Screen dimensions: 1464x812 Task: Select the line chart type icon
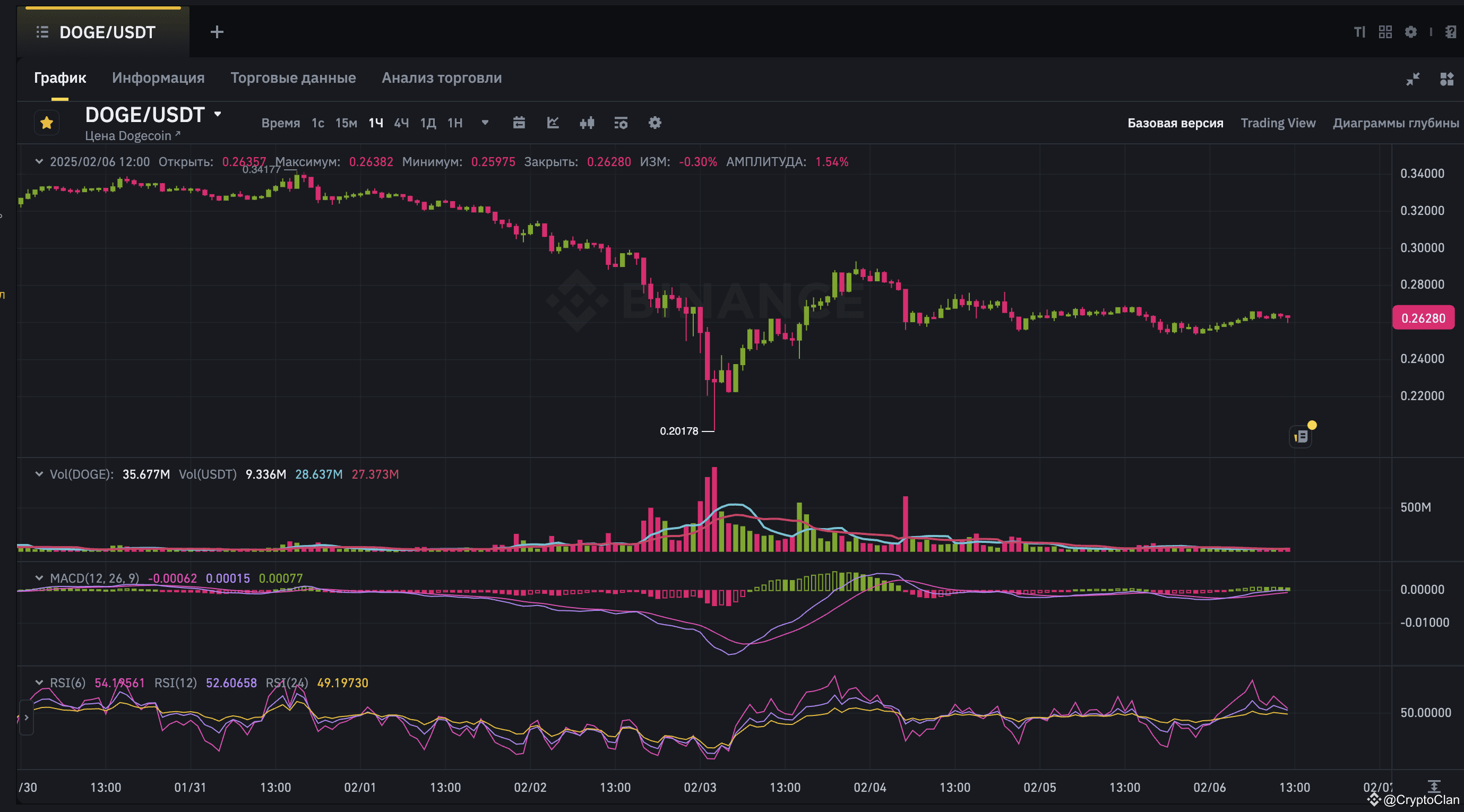click(x=552, y=123)
